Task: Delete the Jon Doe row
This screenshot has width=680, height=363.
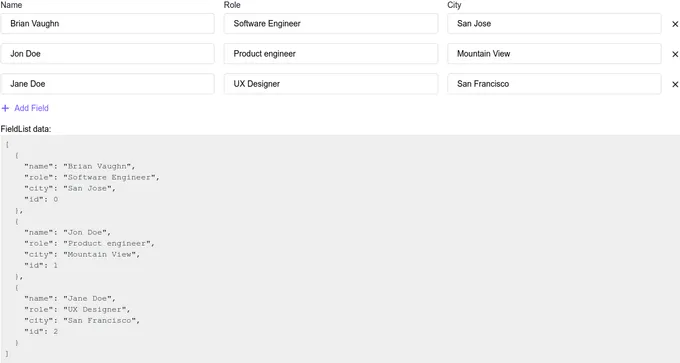Action: click(x=675, y=54)
